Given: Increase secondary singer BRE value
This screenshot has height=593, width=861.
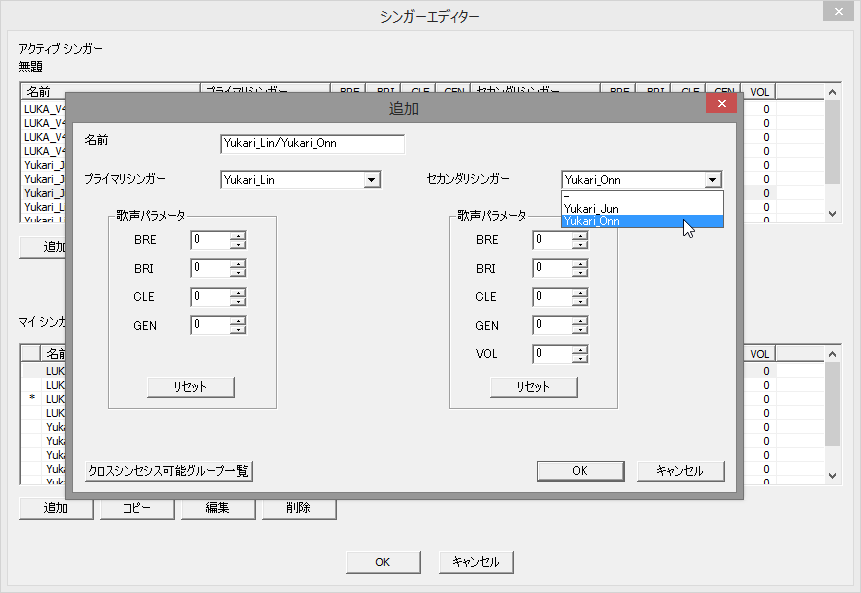Looking at the screenshot, I should pos(580,236).
